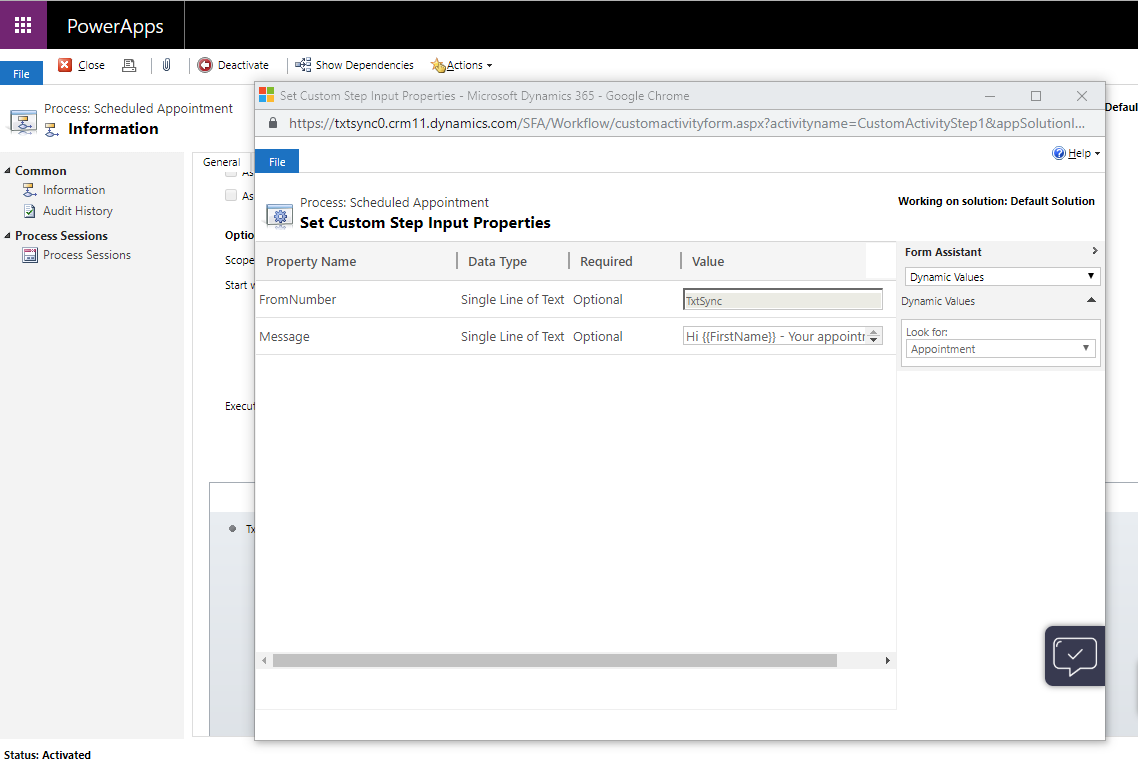Select the General tab

point(221,162)
